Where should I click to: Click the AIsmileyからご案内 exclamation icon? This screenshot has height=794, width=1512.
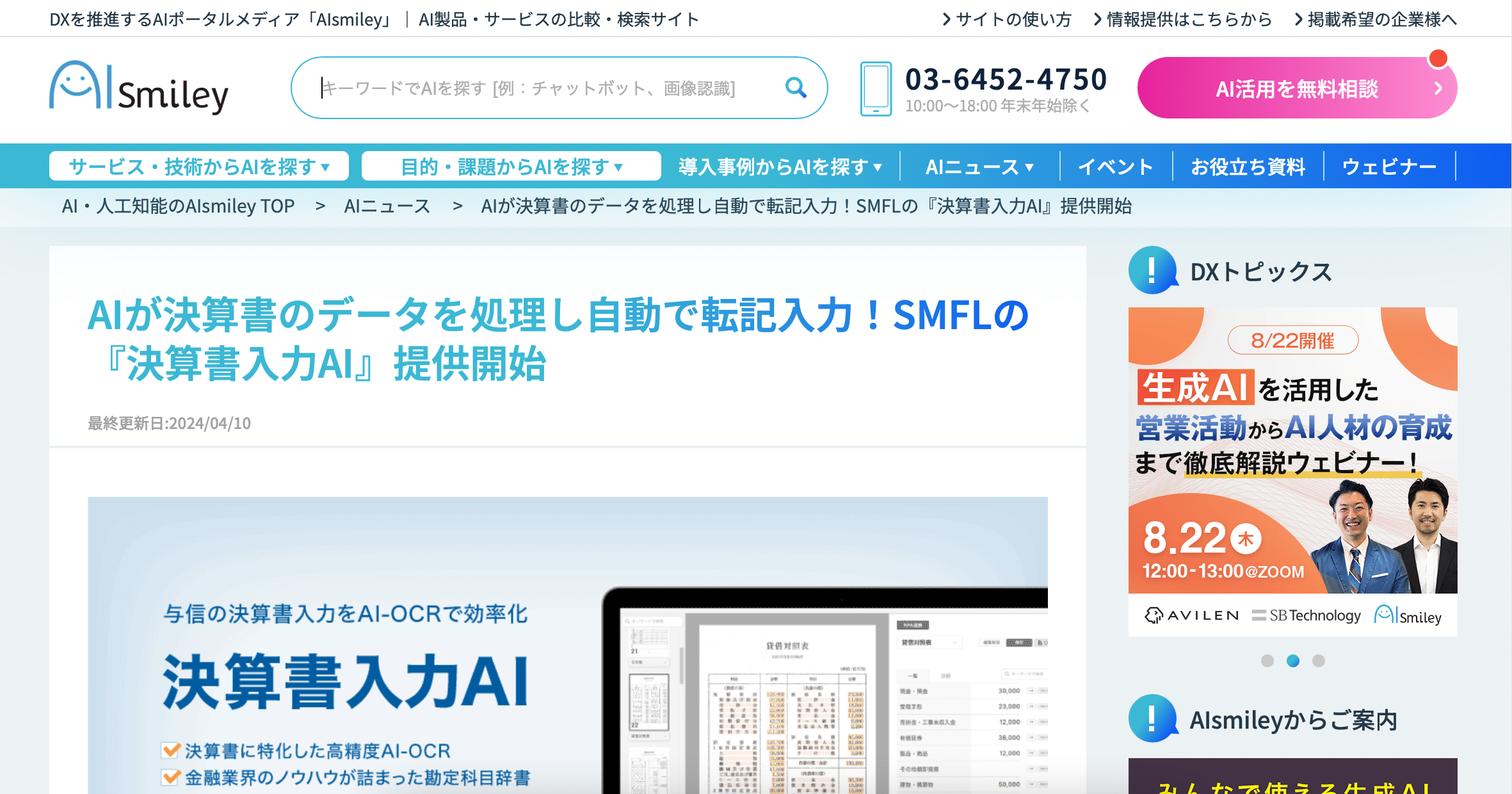coord(1153,718)
